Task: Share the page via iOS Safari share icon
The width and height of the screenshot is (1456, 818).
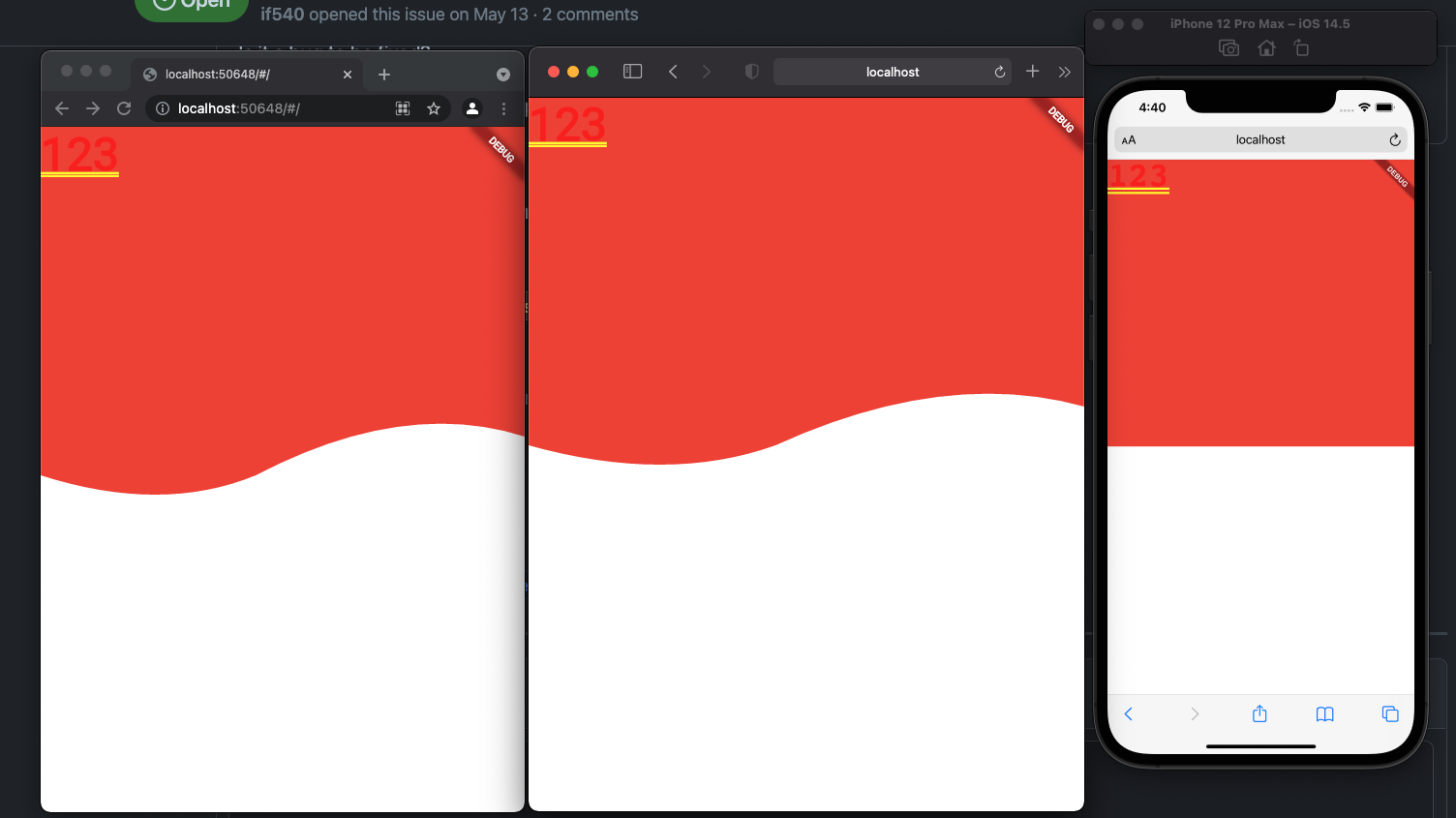Action: (x=1259, y=713)
